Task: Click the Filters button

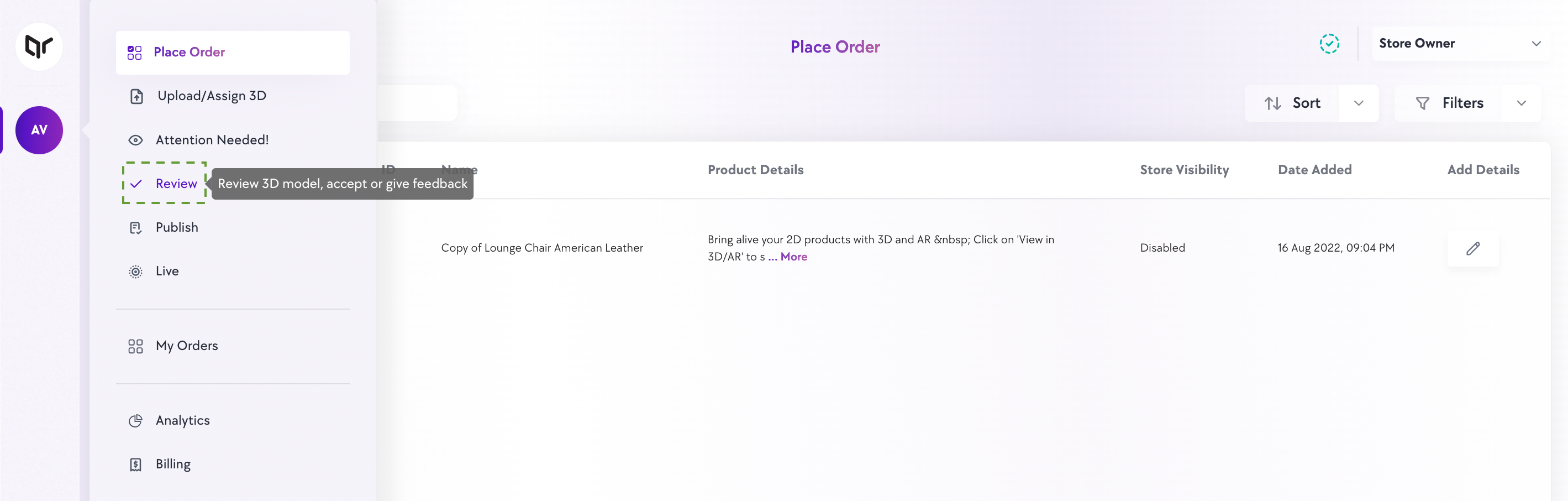Action: click(1449, 103)
